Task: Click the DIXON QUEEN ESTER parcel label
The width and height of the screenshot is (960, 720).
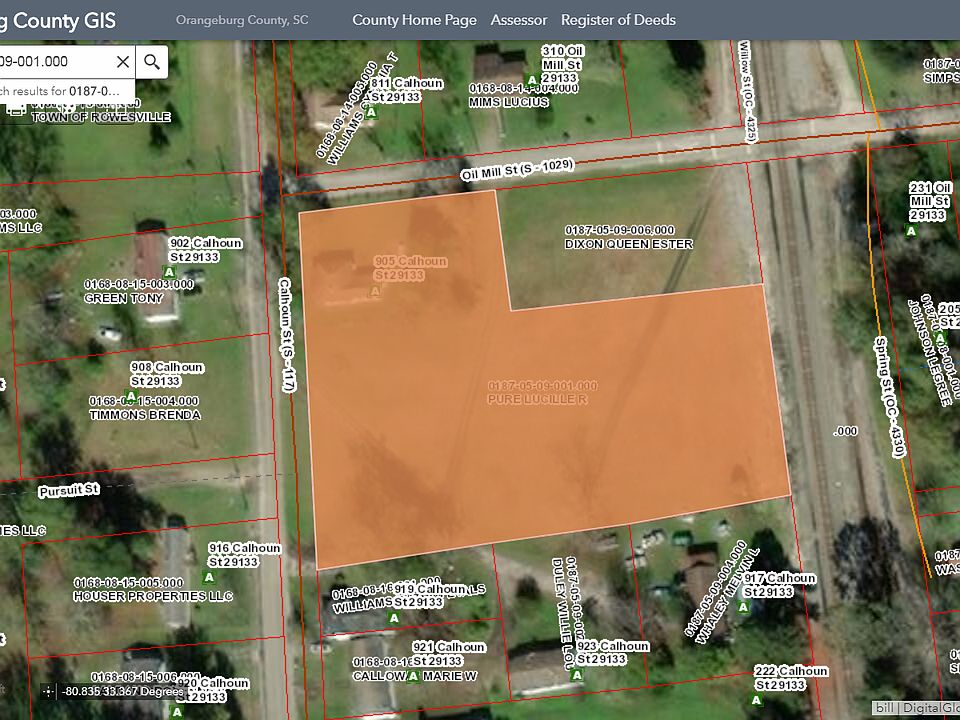Action: tap(629, 244)
